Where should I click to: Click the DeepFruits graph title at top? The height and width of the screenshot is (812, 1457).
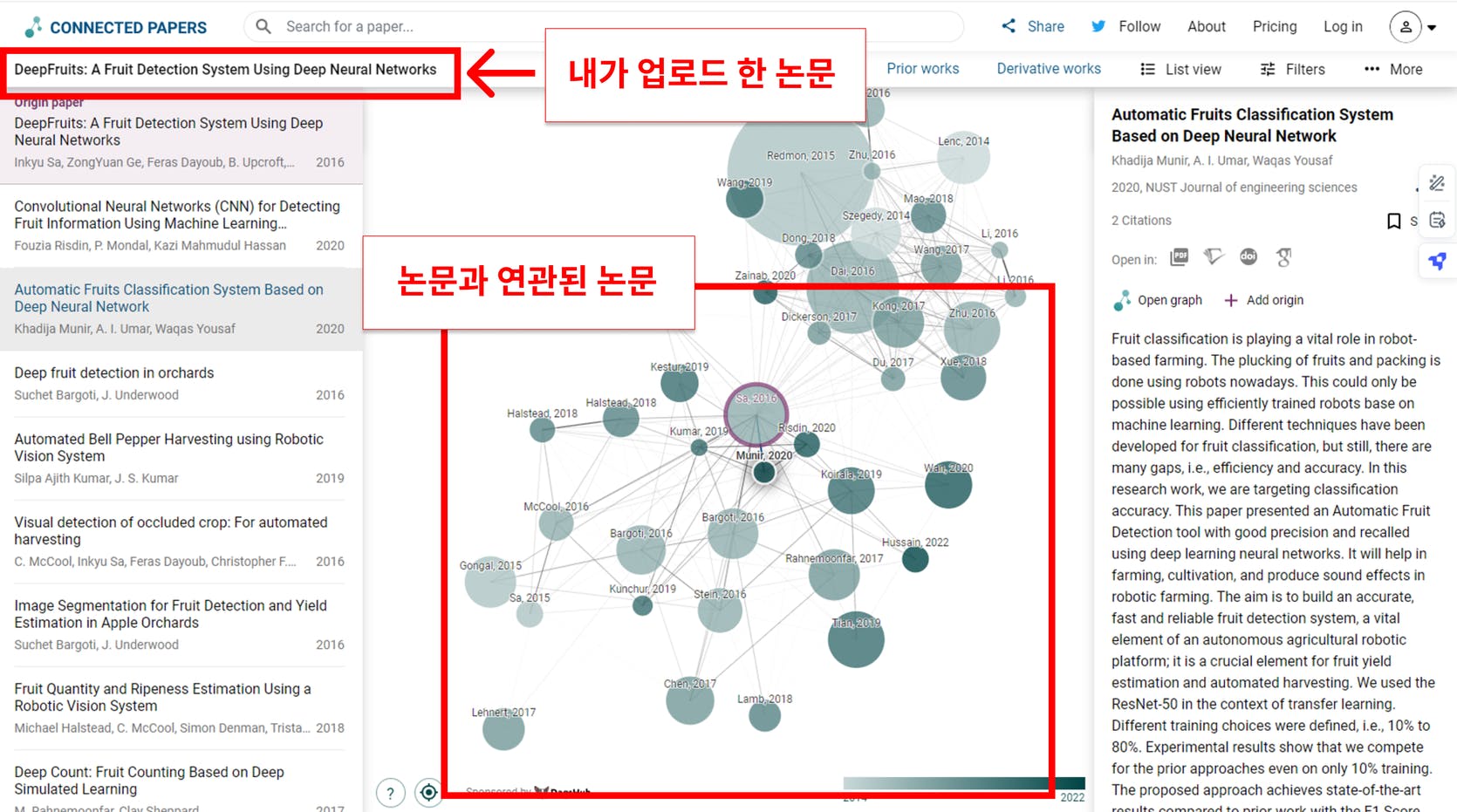(225, 70)
